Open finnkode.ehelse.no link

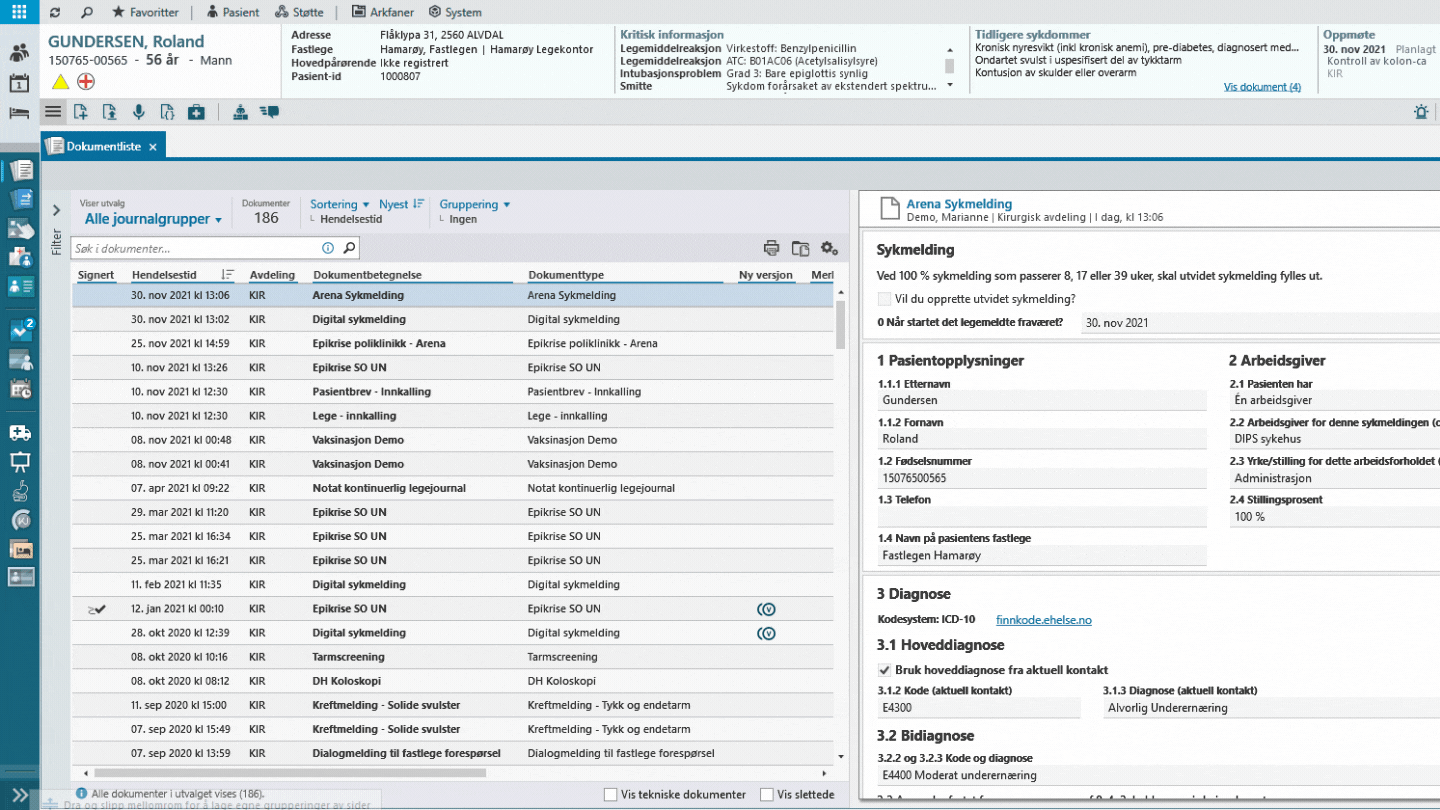click(x=1042, y=620)
